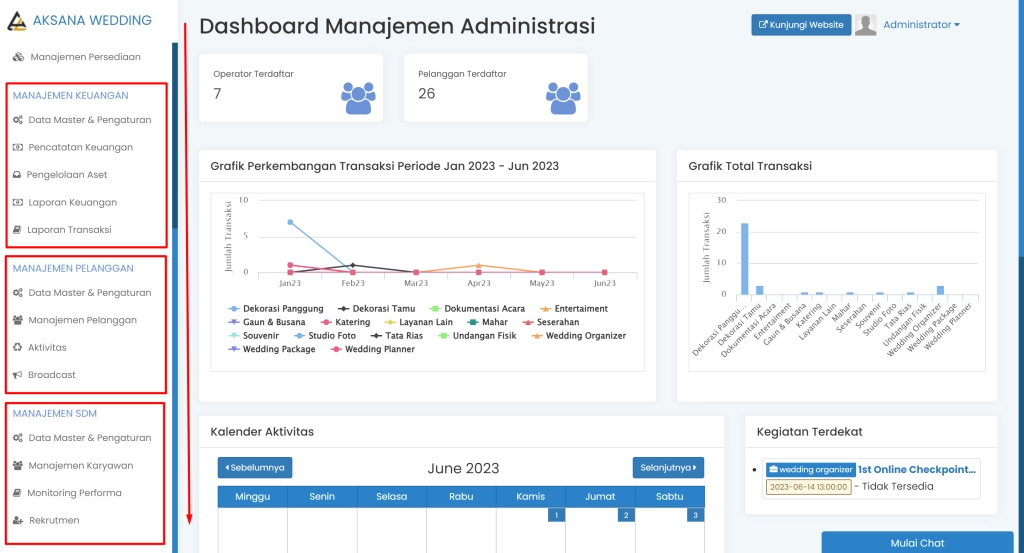Open the Mulai Chat panel
1024x553 pixels.
click(x=917, y=543)
